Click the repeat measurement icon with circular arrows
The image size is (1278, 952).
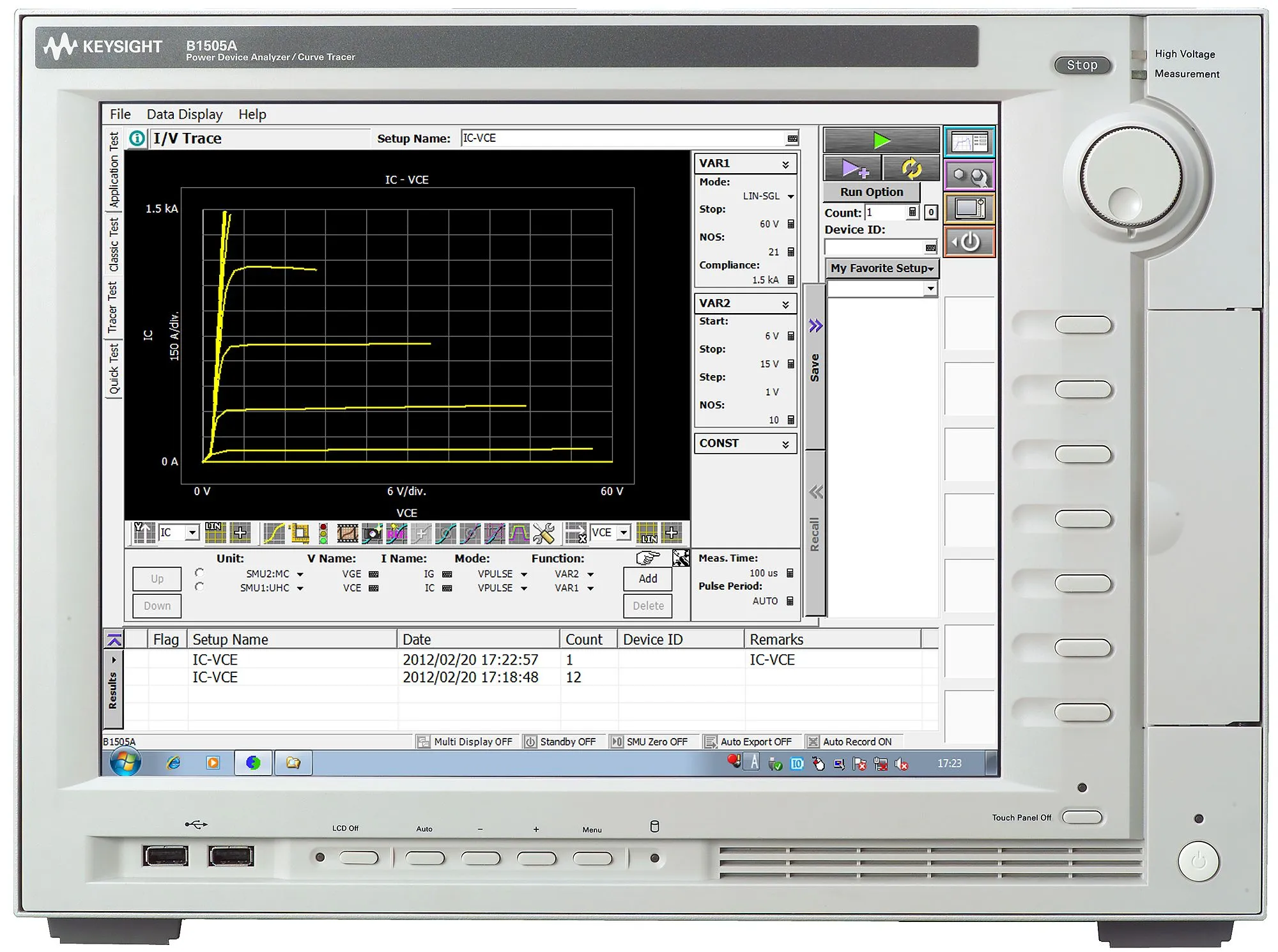pyautogui.click(x=912, y=167)
